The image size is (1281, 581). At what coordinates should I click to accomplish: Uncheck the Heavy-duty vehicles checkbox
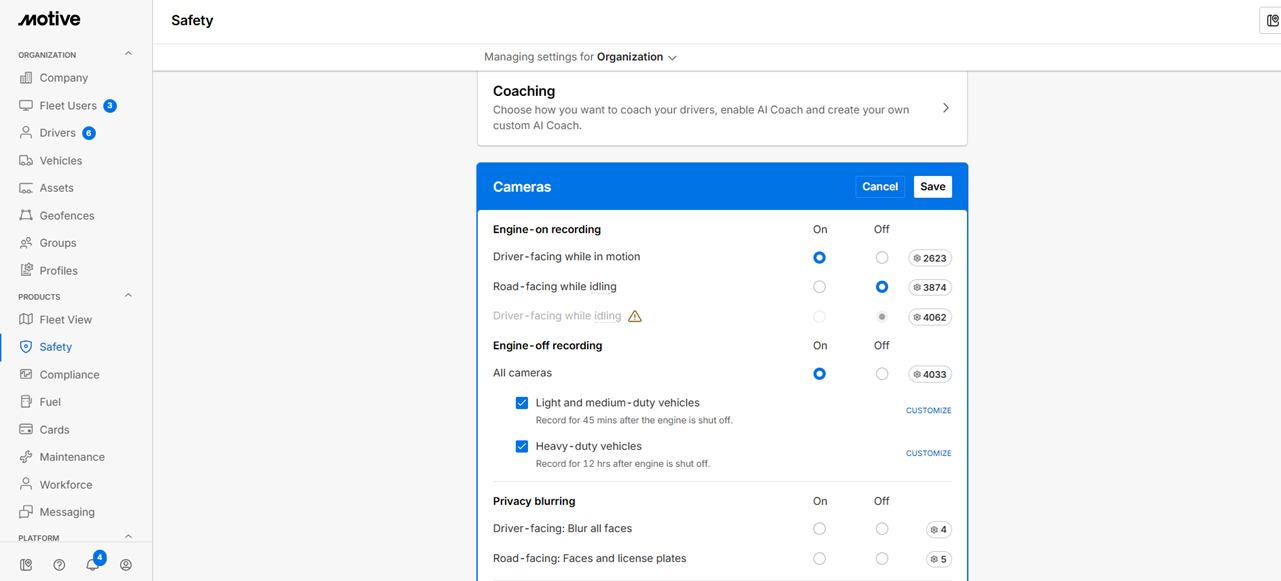click(522, 447)
